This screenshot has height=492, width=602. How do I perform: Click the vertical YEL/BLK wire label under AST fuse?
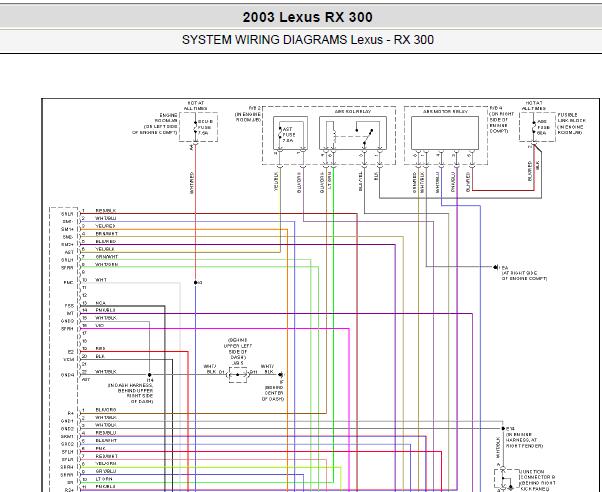(x=276, y=181)
